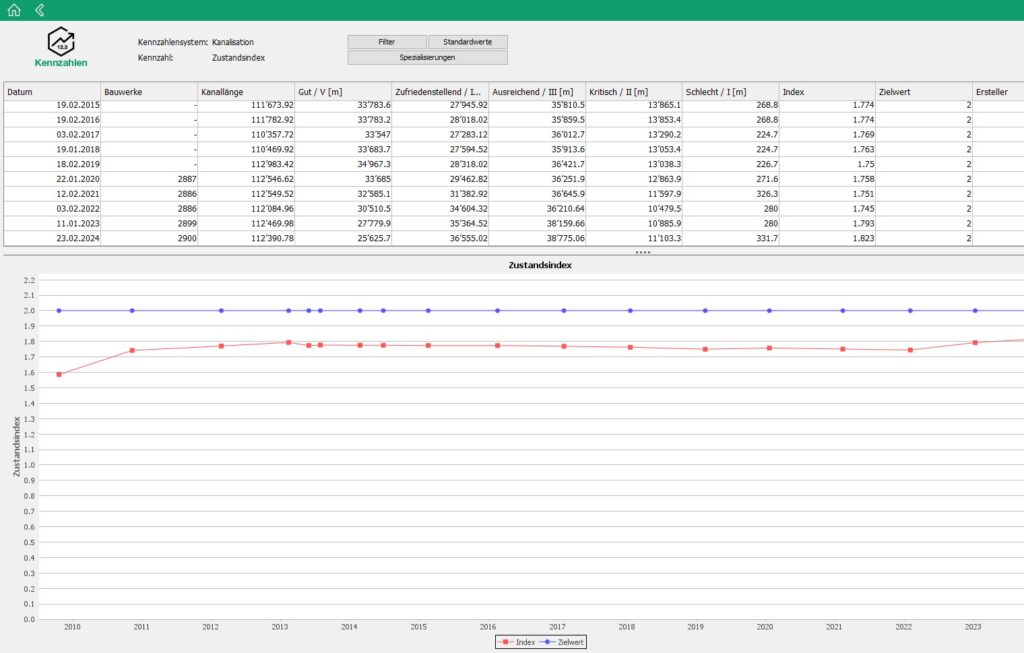Click the first red Index point near 2010
Screen dimensions: 1024x653
pyautogui.click(x=59, y=375)
